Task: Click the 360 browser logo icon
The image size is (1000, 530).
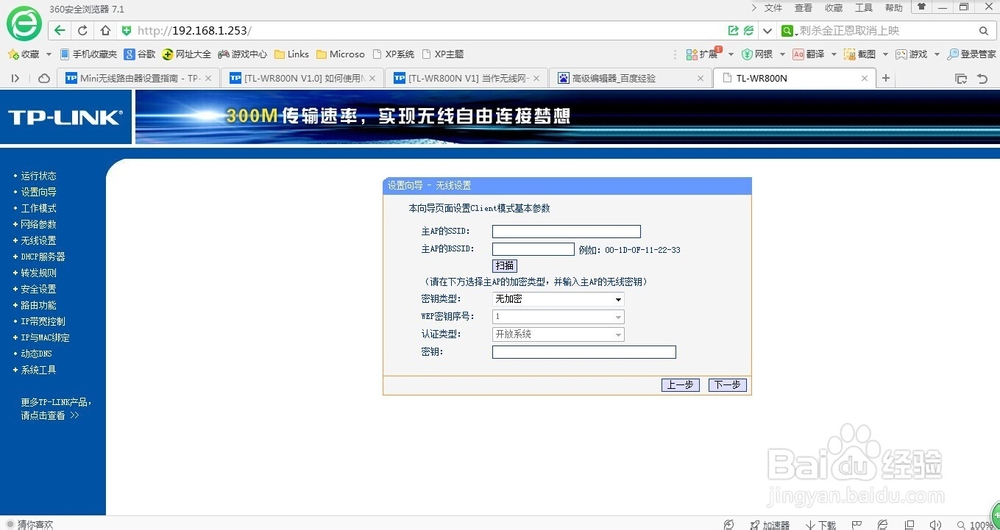Action: (x=24, y=24)
